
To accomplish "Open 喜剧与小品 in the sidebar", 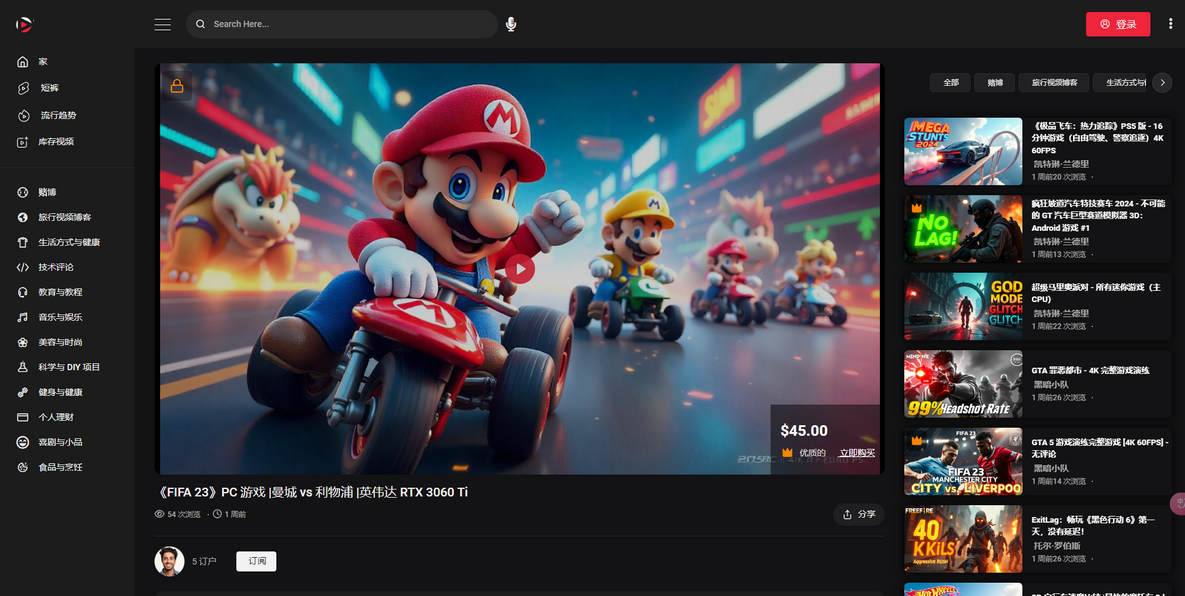I will 60,442.
